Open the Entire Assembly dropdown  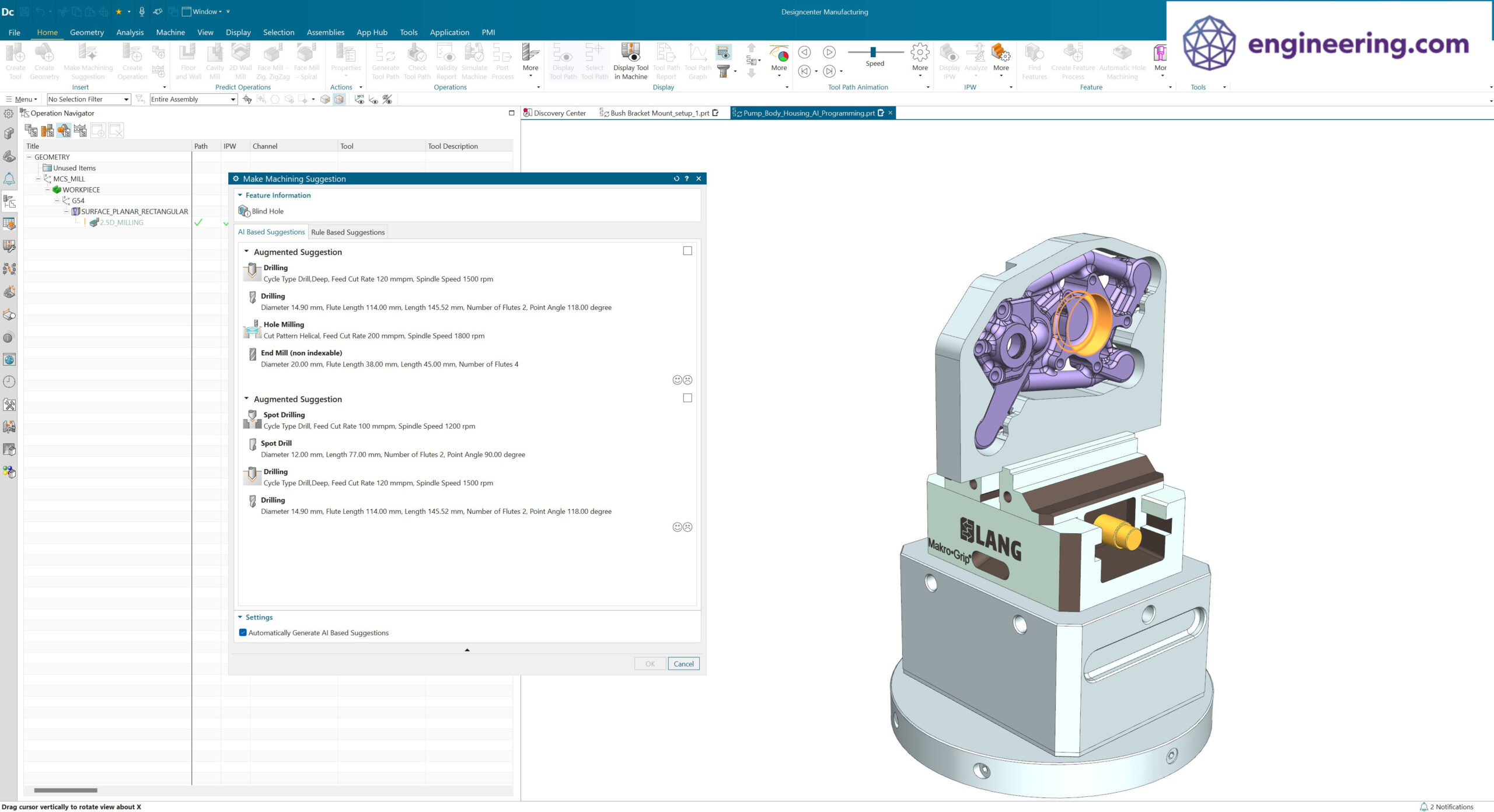[x=233, y=99]
